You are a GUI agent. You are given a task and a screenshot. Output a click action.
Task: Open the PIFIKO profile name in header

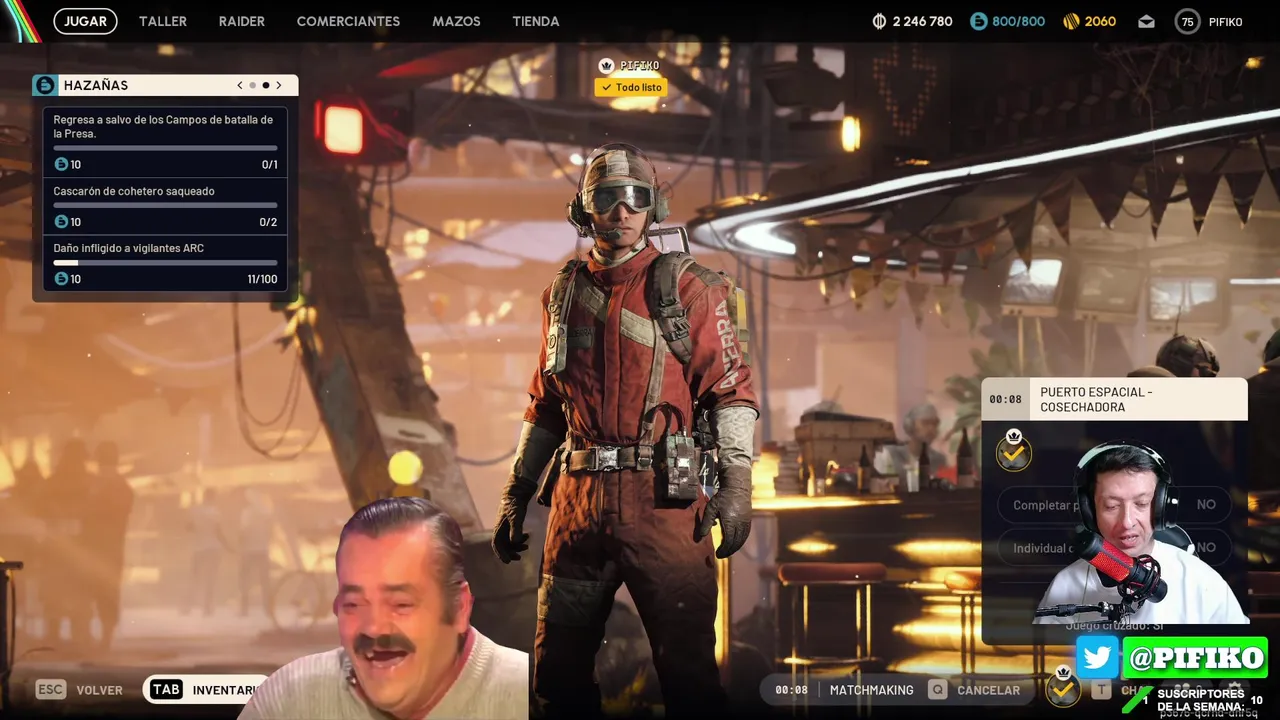point(1226,21)
